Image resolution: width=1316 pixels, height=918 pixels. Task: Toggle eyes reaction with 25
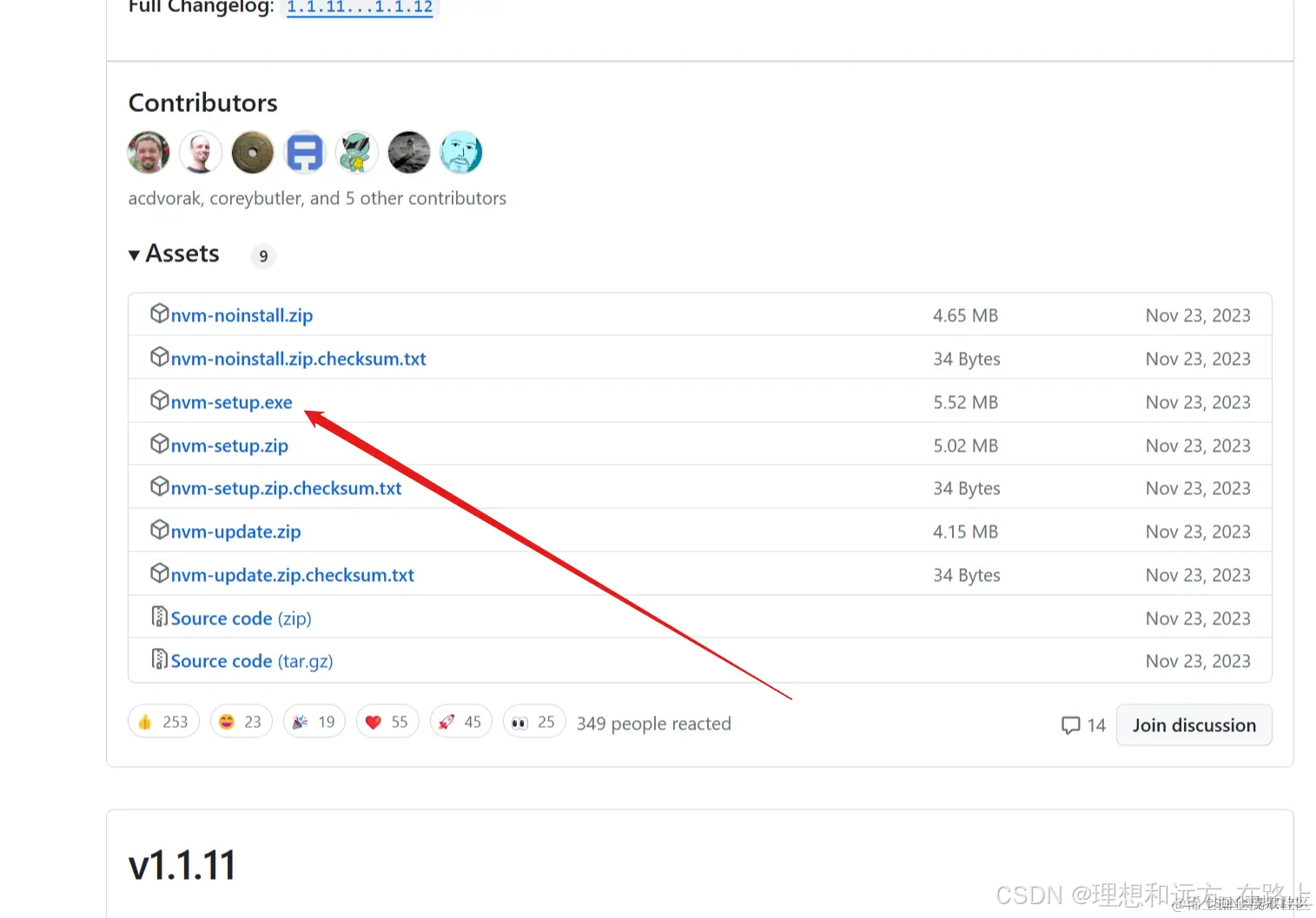click(534, 722)
